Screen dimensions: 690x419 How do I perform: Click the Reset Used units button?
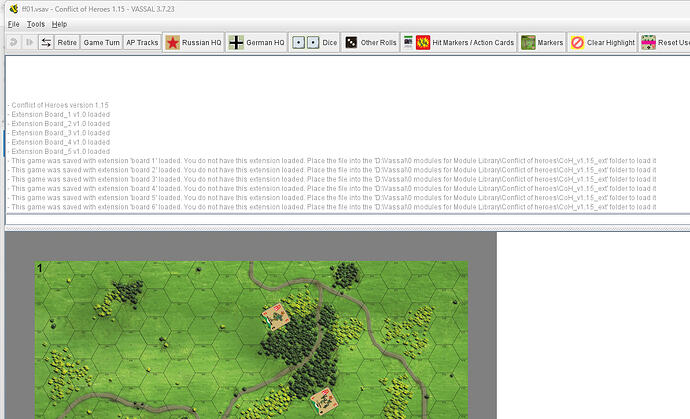point(664,42)
